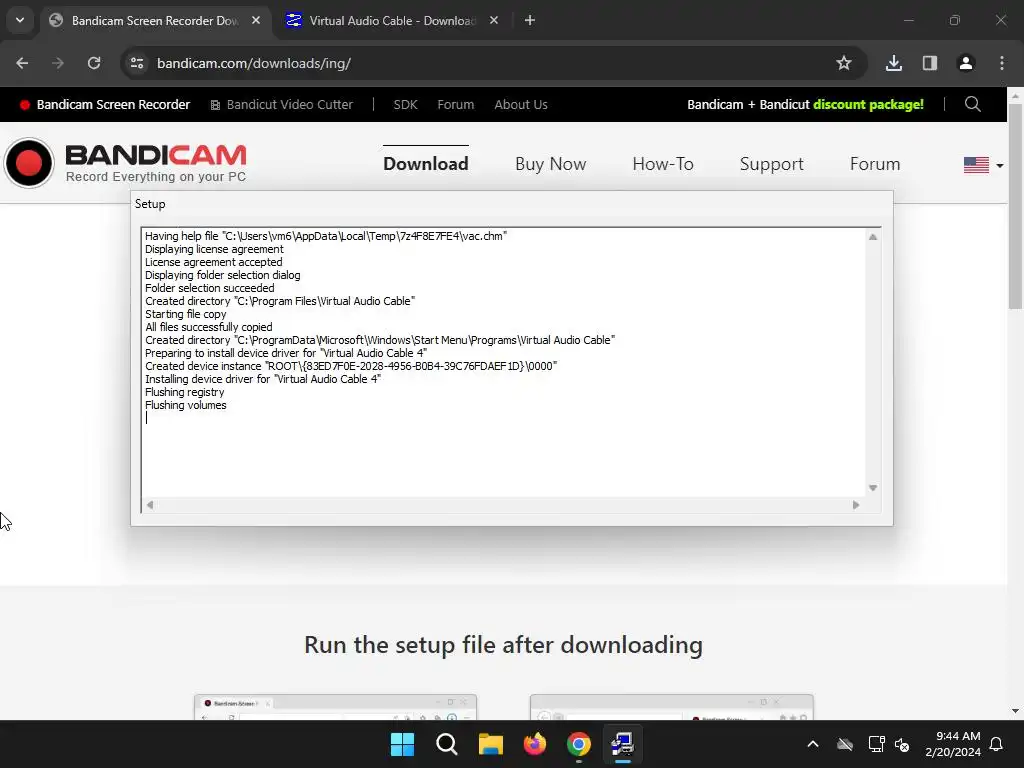1024x768 pixels.
Task: Click Setup log scroll right arrow
Action: click(856, 505)
